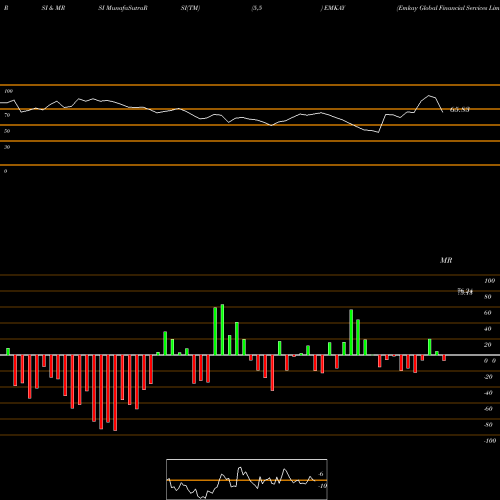Click the tallest green MR histogram bar
The height and width of the screenshot is (500, 500).
[222, 330]
